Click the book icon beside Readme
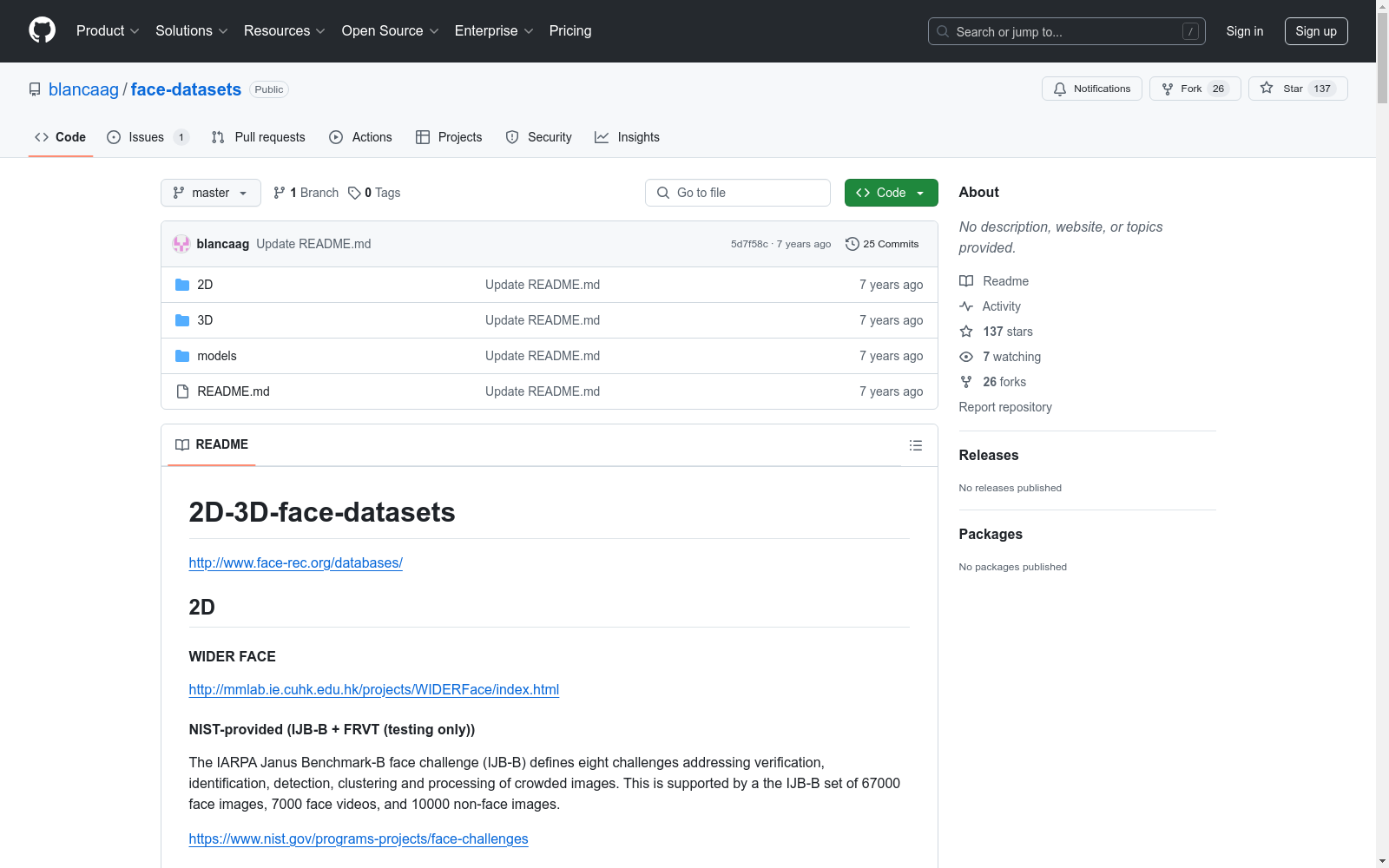1389x868 pixels. pos(966,281)
